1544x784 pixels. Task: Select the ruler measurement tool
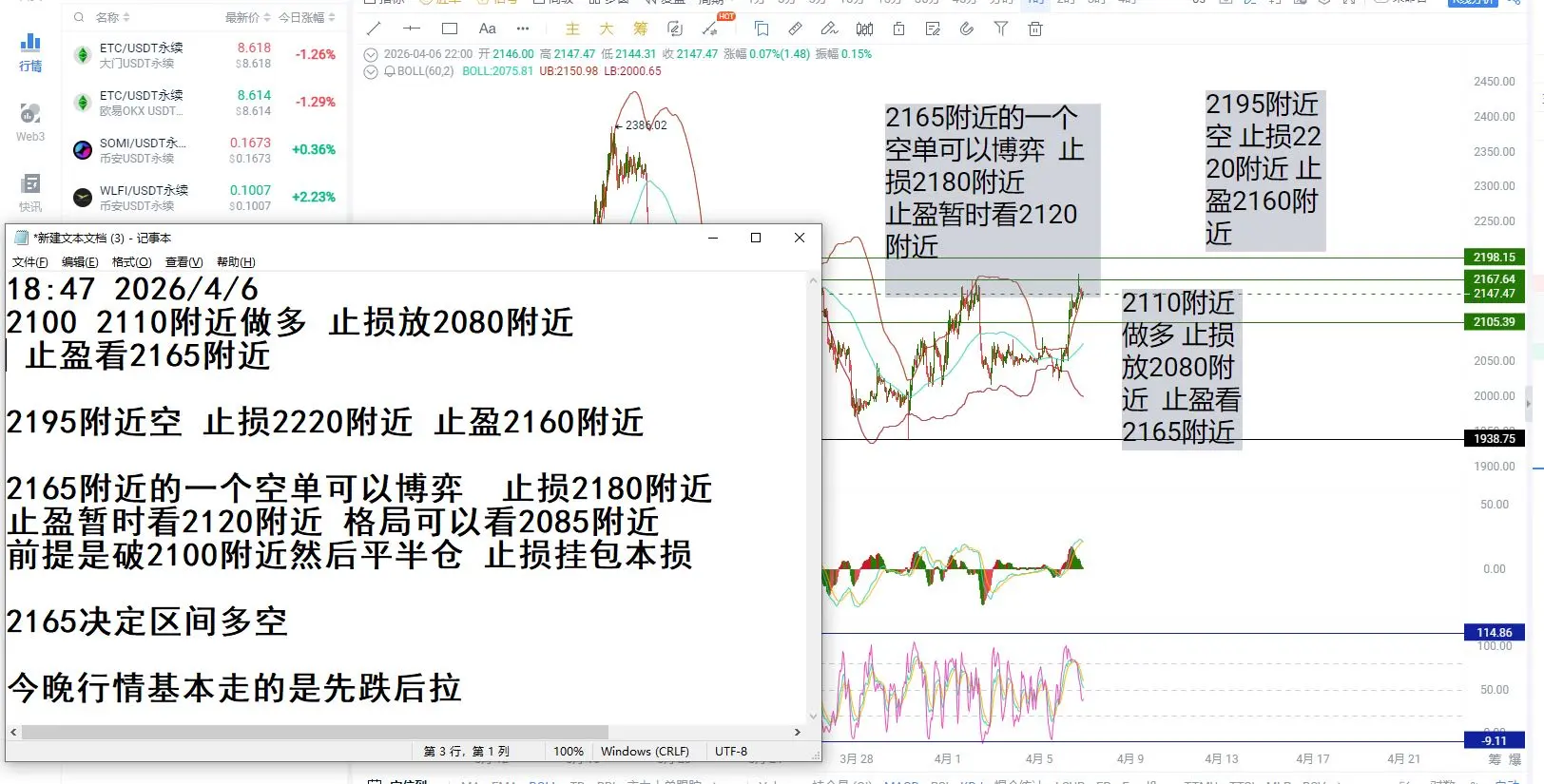[x=796, y=29]
